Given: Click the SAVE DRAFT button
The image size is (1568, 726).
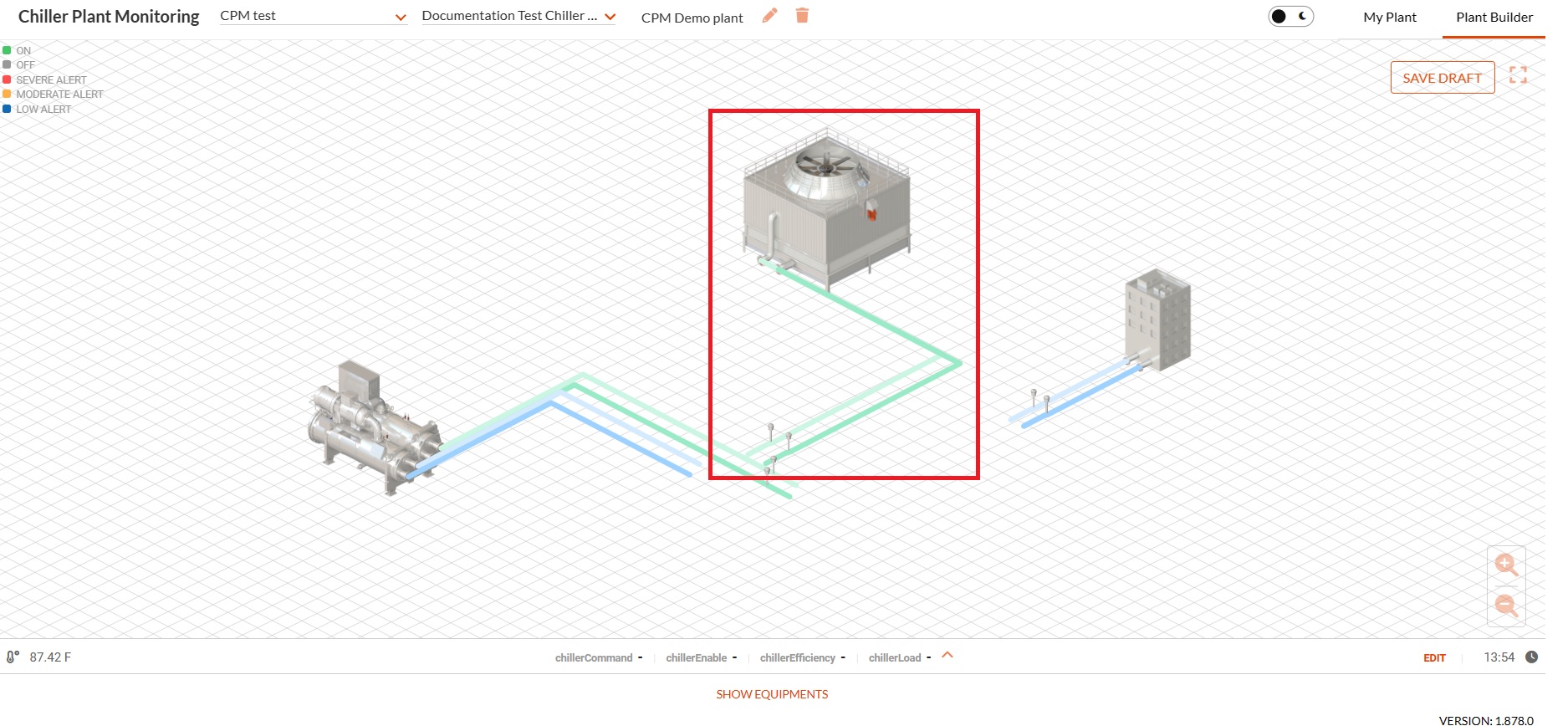Looking at the screenshot, I should pyautogui.click(x=1443, y=78).
